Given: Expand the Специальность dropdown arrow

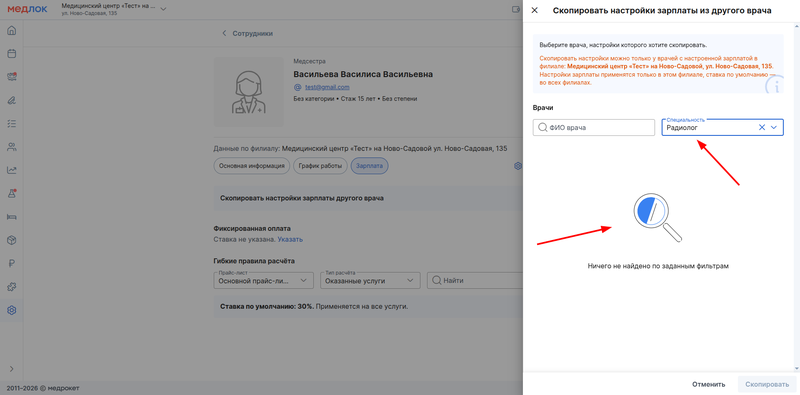Looking at the screenshot, I should pyautogui.click(x=774, y=128).
